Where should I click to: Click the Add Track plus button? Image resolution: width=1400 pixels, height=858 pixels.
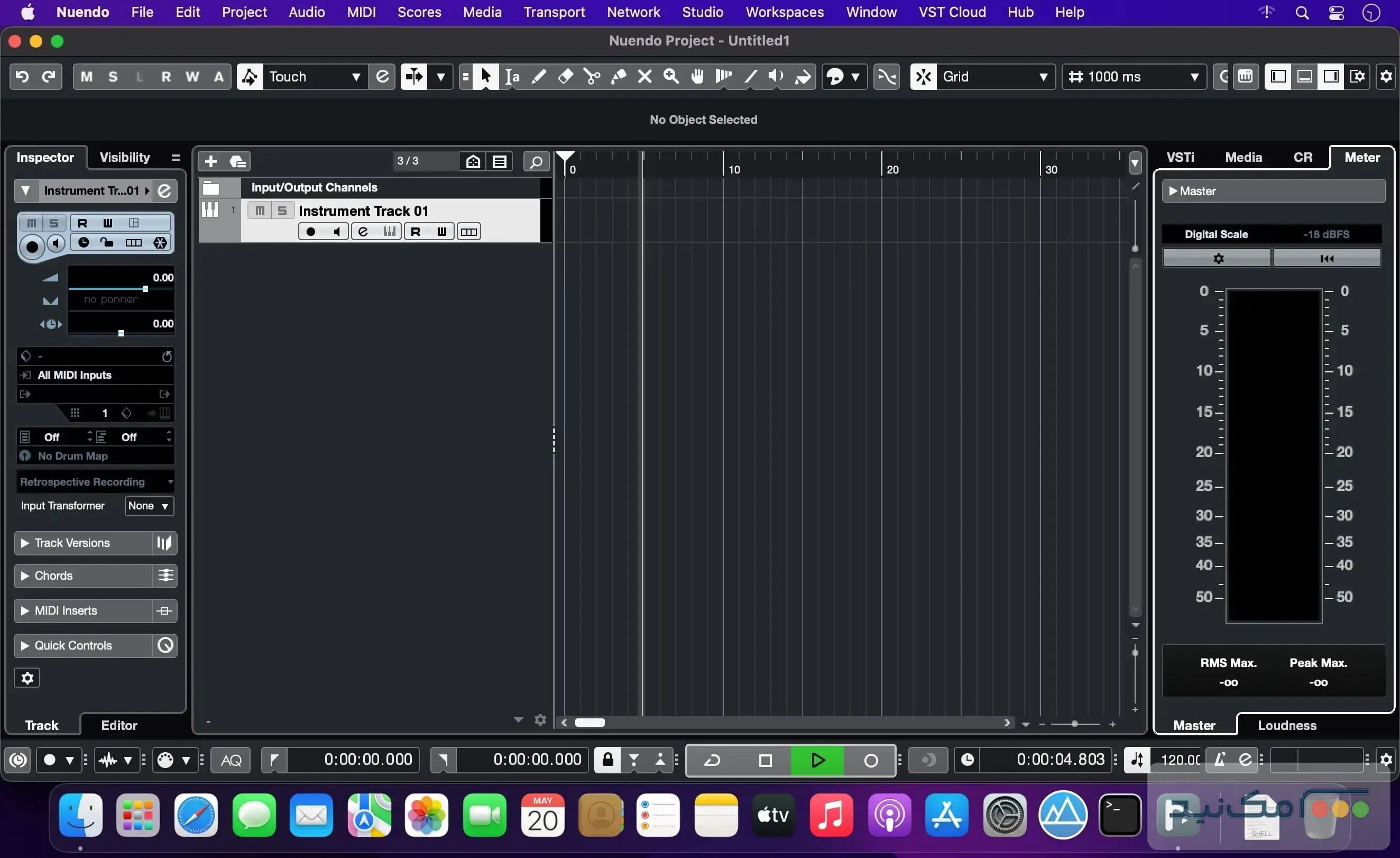click(211, 161)
